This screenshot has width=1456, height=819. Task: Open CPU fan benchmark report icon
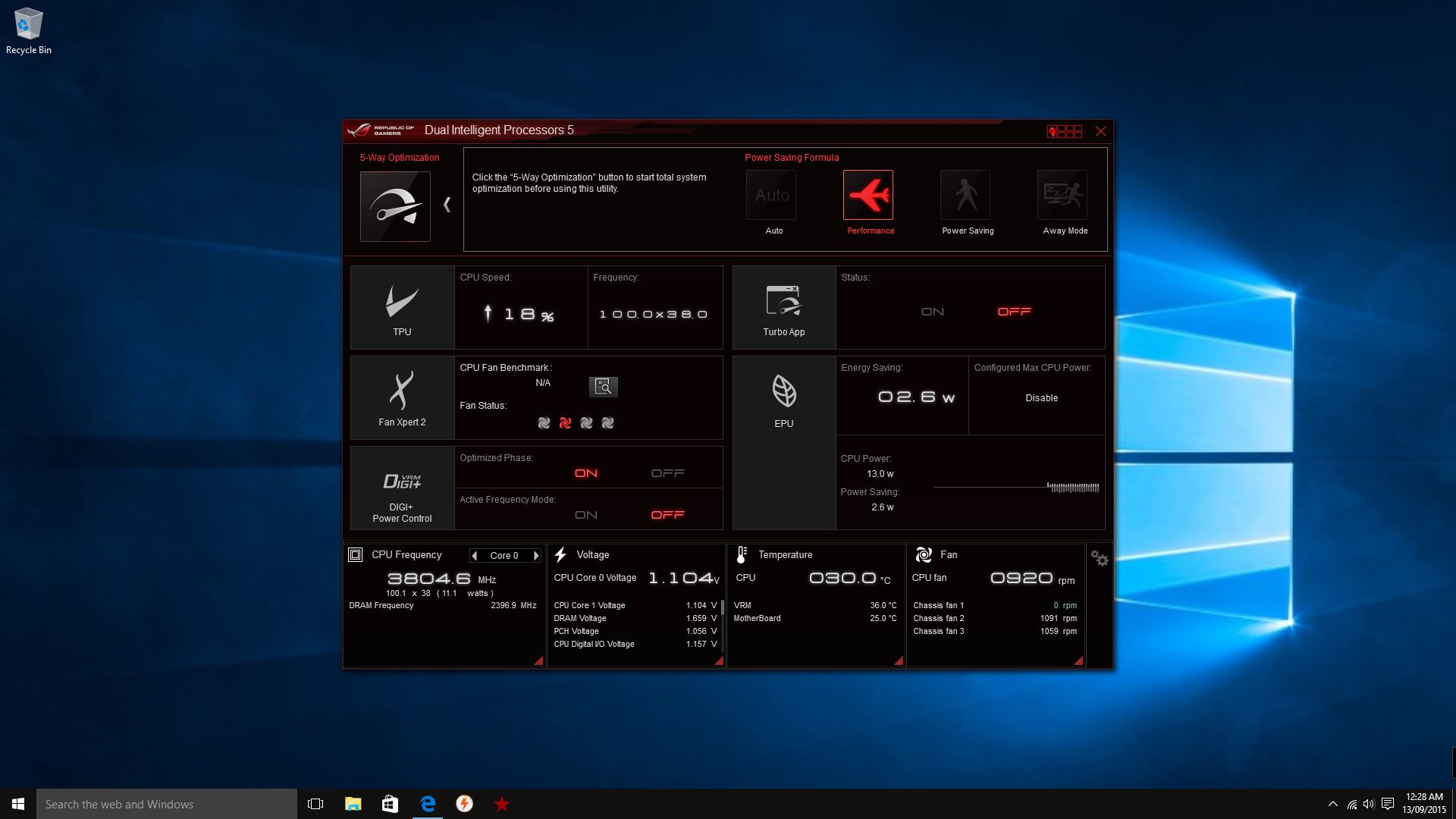click(604, 387)
